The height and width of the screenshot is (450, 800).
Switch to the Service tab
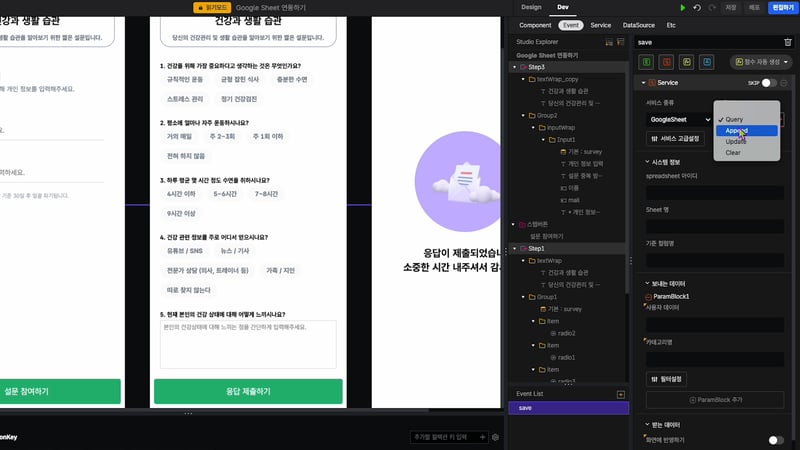coord(601,25)
